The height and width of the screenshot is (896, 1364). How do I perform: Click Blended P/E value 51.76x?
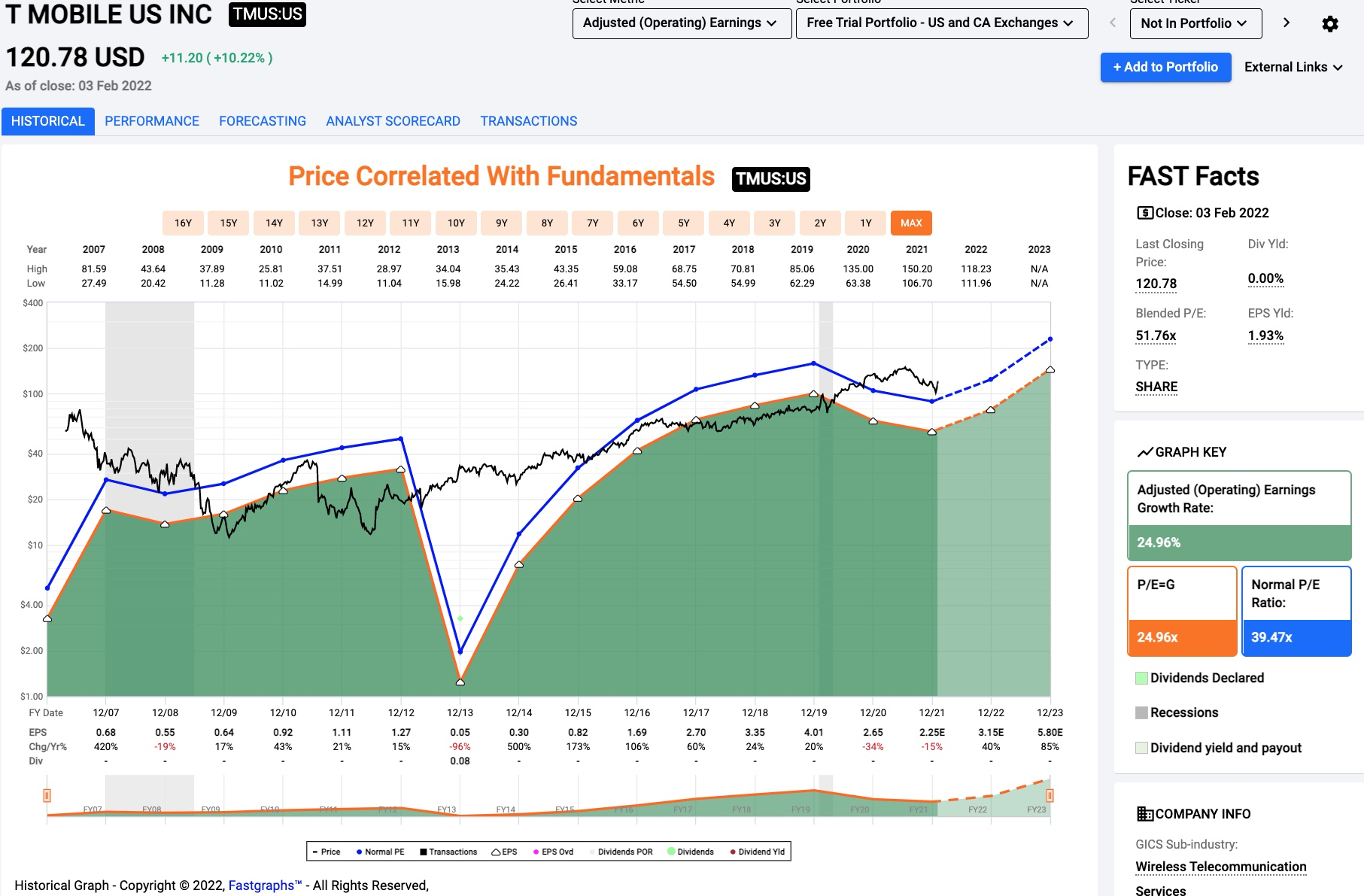pyautogui.click(x=1156, y=336)
